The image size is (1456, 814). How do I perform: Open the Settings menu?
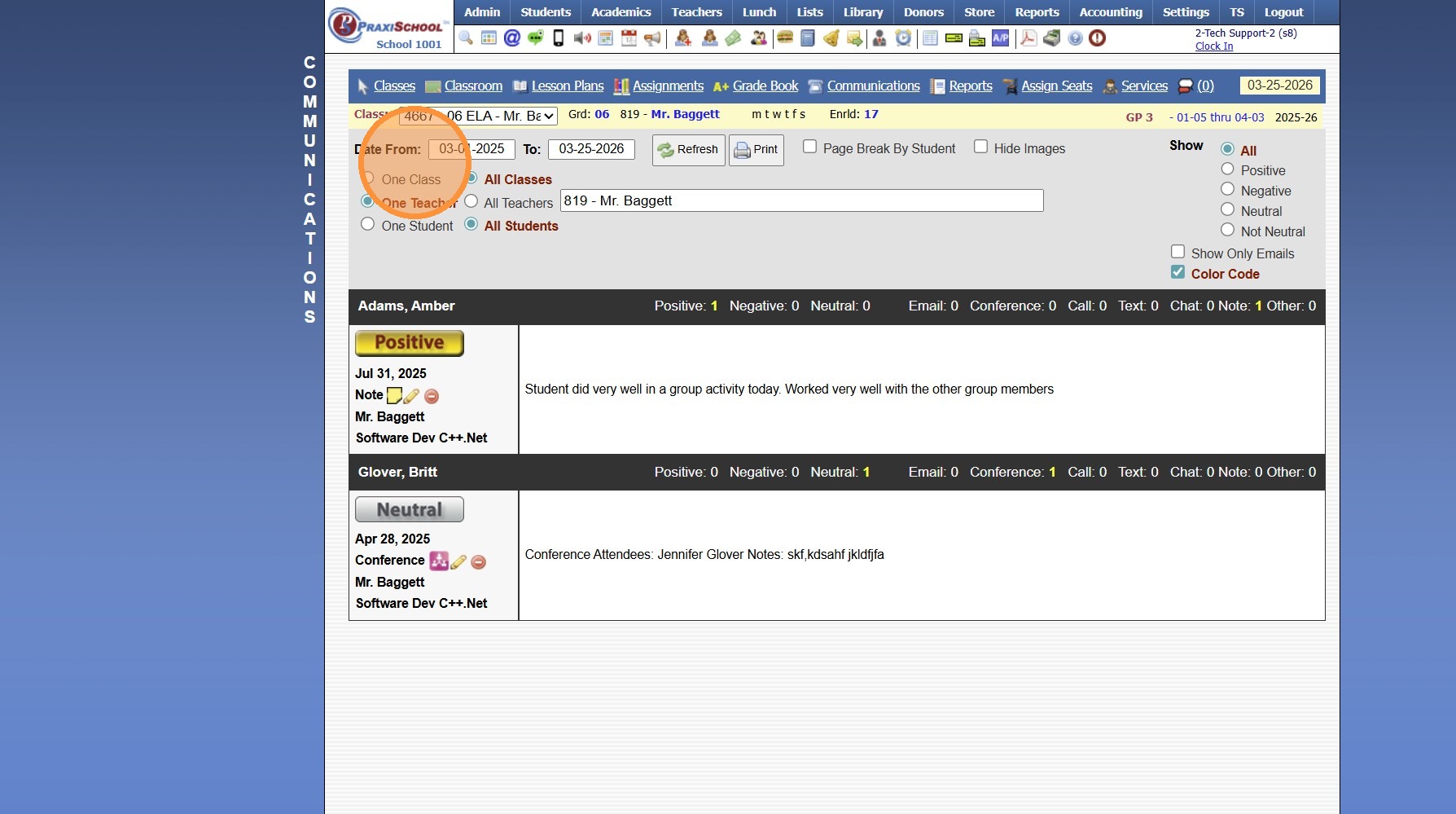pyautogui.click(x=1186, y=12)
